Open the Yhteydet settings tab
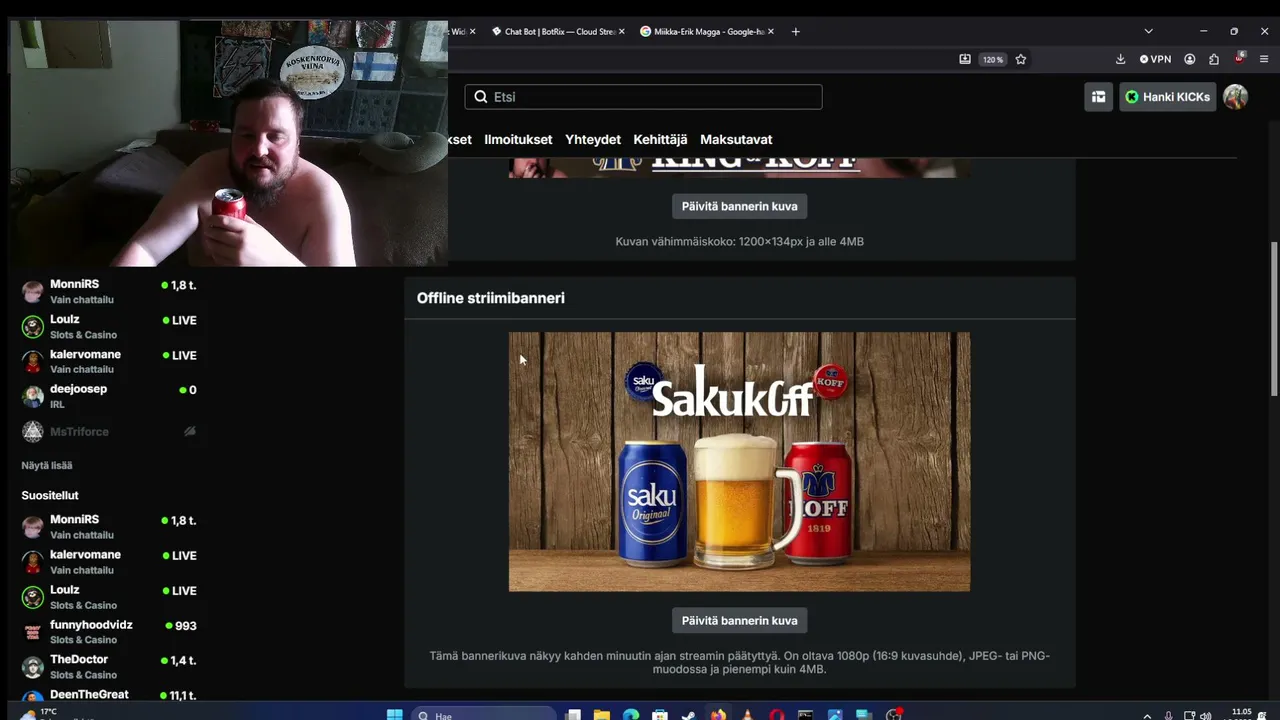This screenshot has width=1280, height=720. [593, 140]
